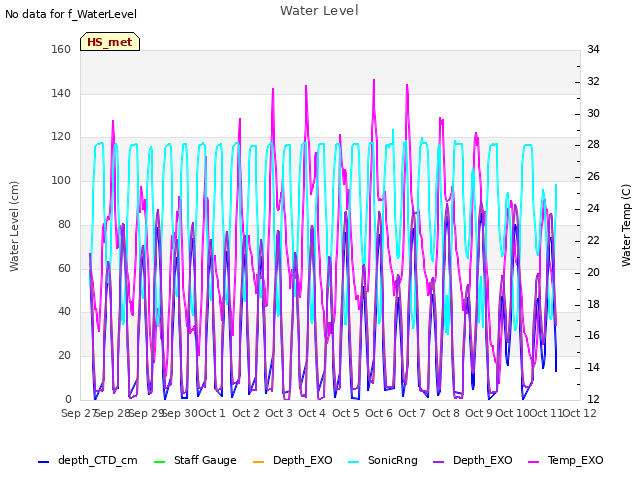This screenshot has width=640, height=480.
Task: Click the 60 left axis value
Action: pos(64,268)
